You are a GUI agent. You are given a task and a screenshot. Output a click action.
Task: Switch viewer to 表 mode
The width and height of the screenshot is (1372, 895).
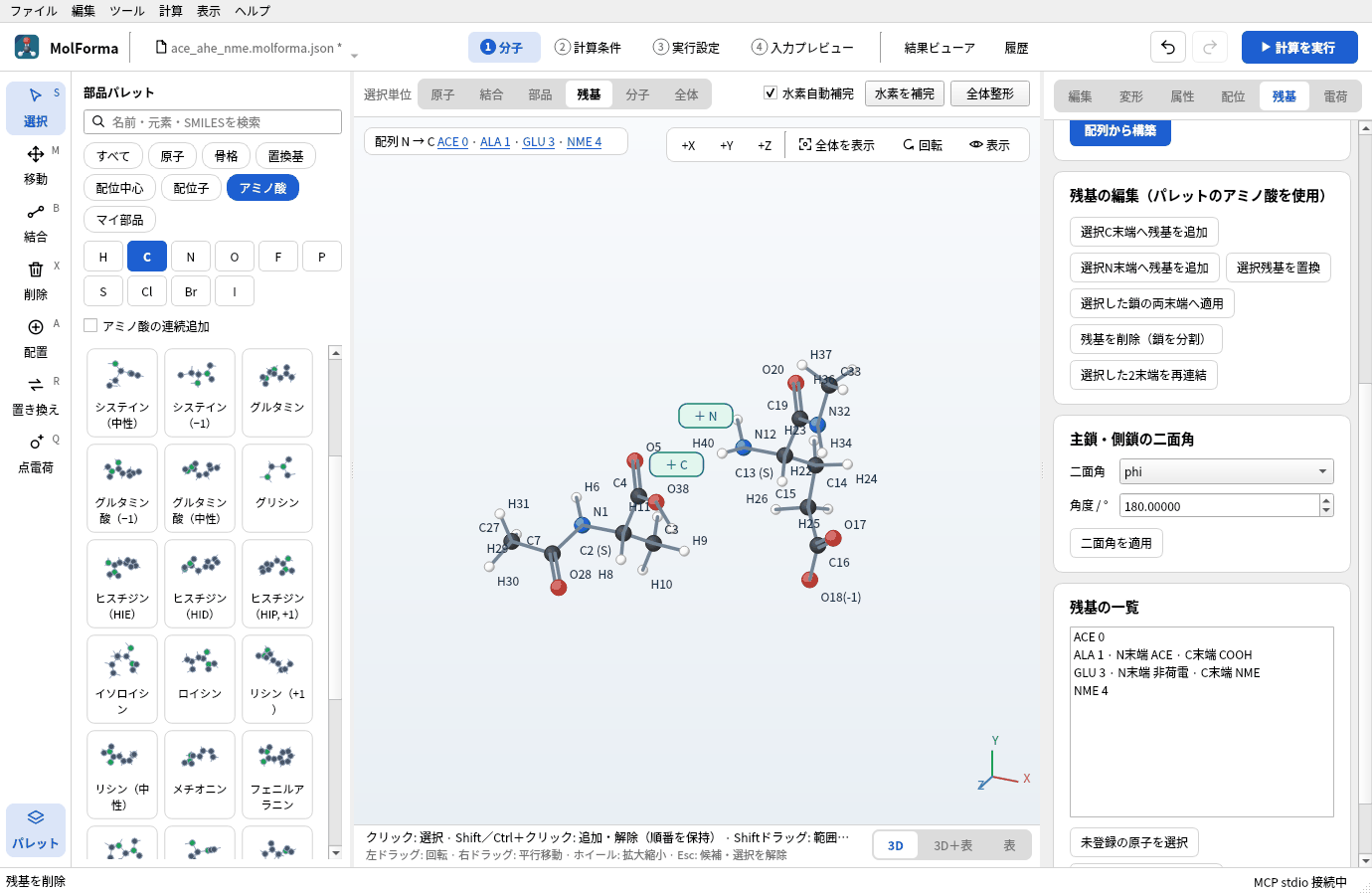(1009, 845)
